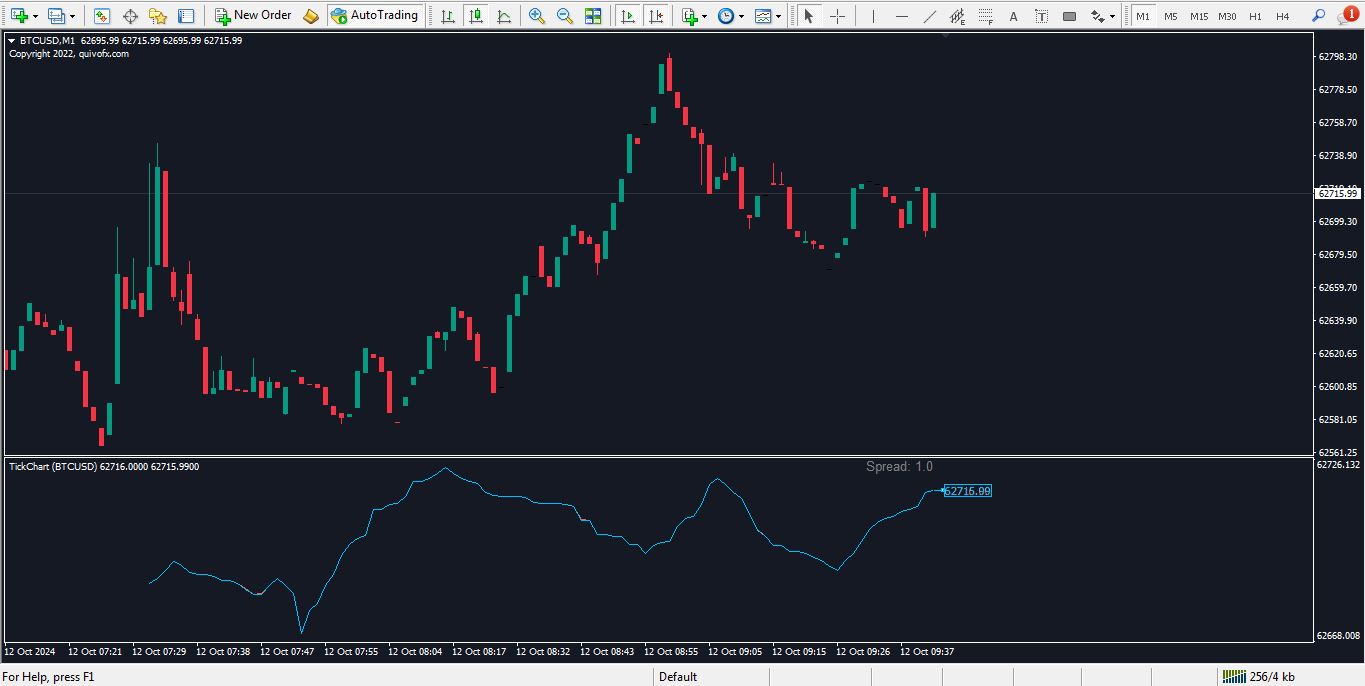Image resolution: width=1365 pixels, height=686 pixels.
Task: Open the Market Watch window
Action: pos(102,16)
